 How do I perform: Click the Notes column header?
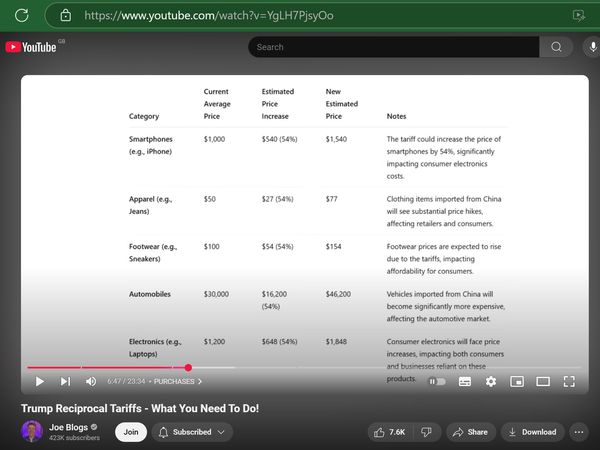[x=396, y=116]
